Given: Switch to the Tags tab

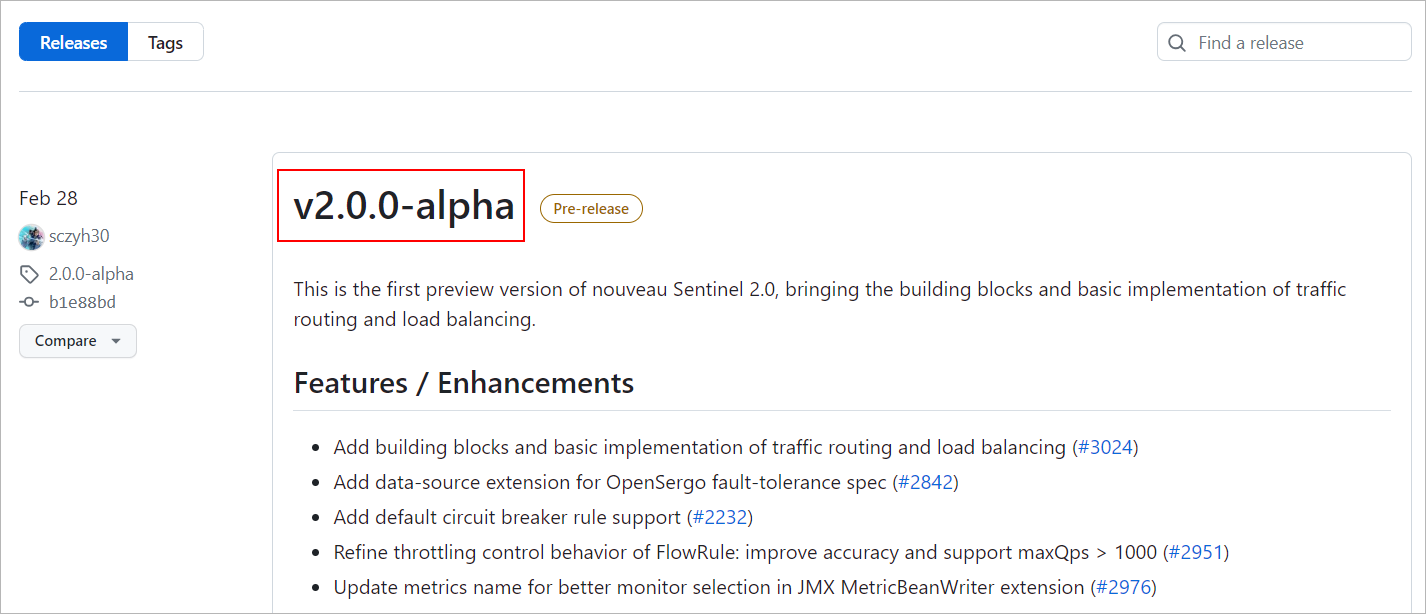Looking at the screenshot, I should coord(165,43).
